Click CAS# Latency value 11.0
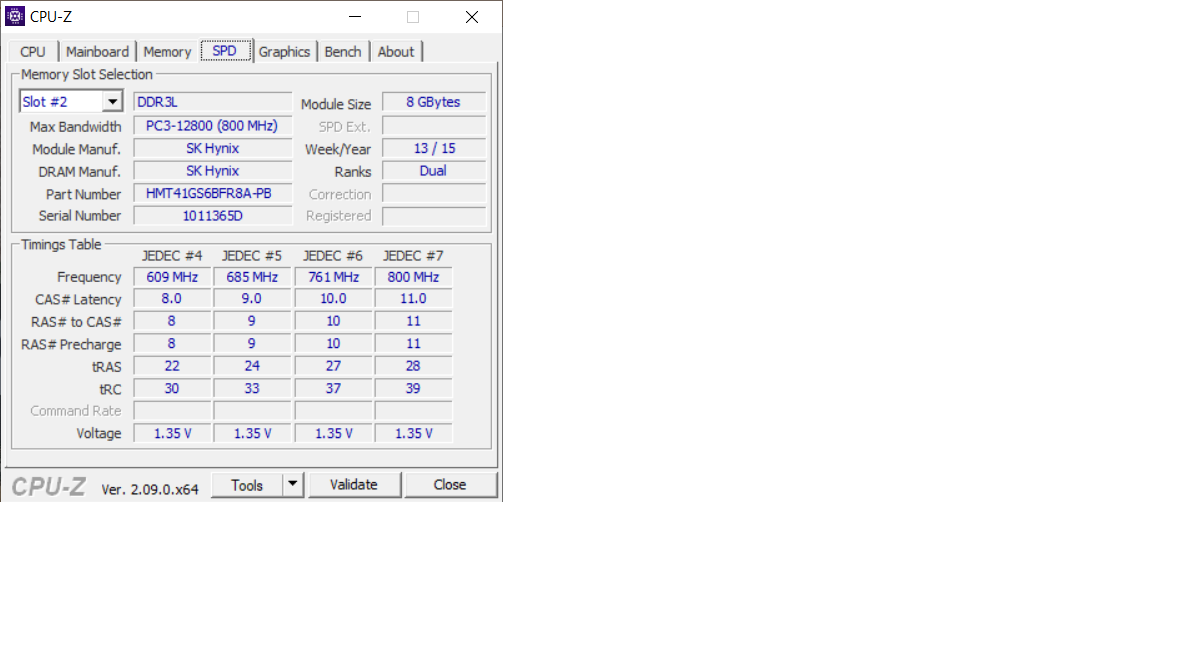Viewport: 1192px width, 655px height. pos(414,299)
